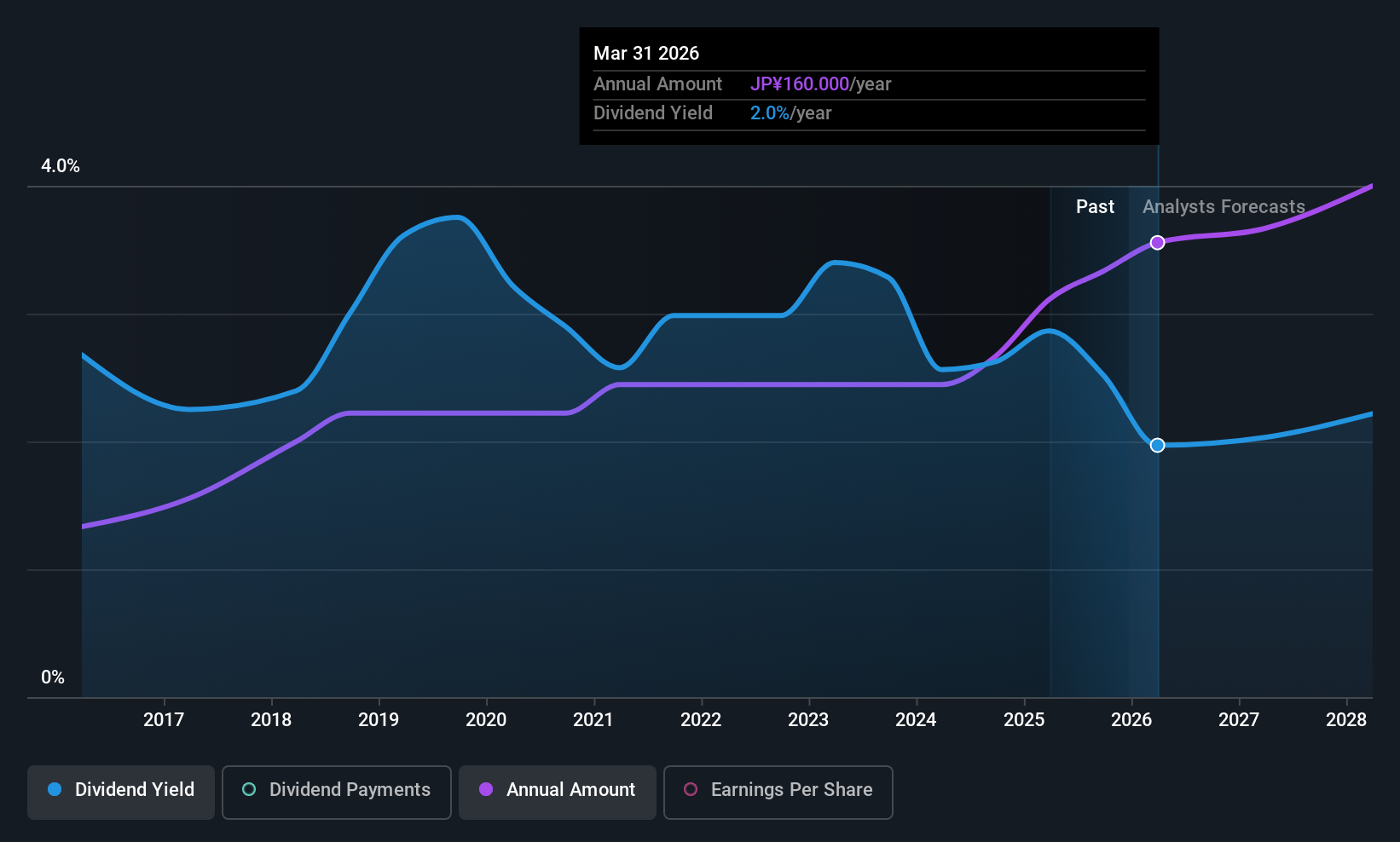Select the blue data point marker on chart
Viewport: 1400px width, 842px height.
pos(1157,445)
